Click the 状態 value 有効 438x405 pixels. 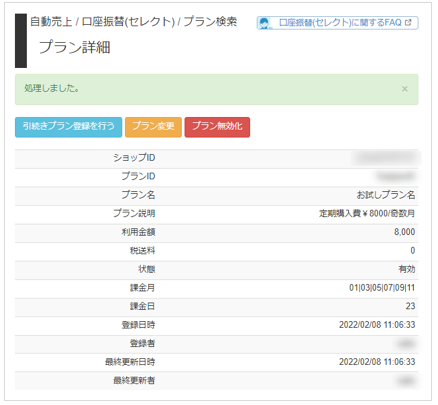coord(407,269)
